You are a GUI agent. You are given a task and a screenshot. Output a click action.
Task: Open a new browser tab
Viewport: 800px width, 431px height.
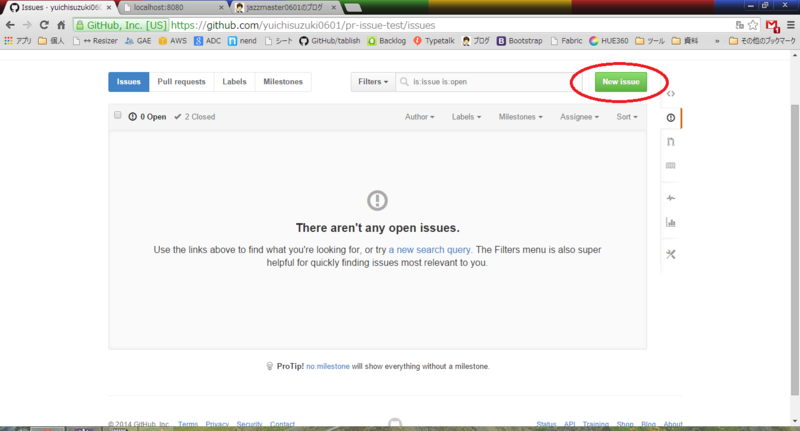(353, 8)
